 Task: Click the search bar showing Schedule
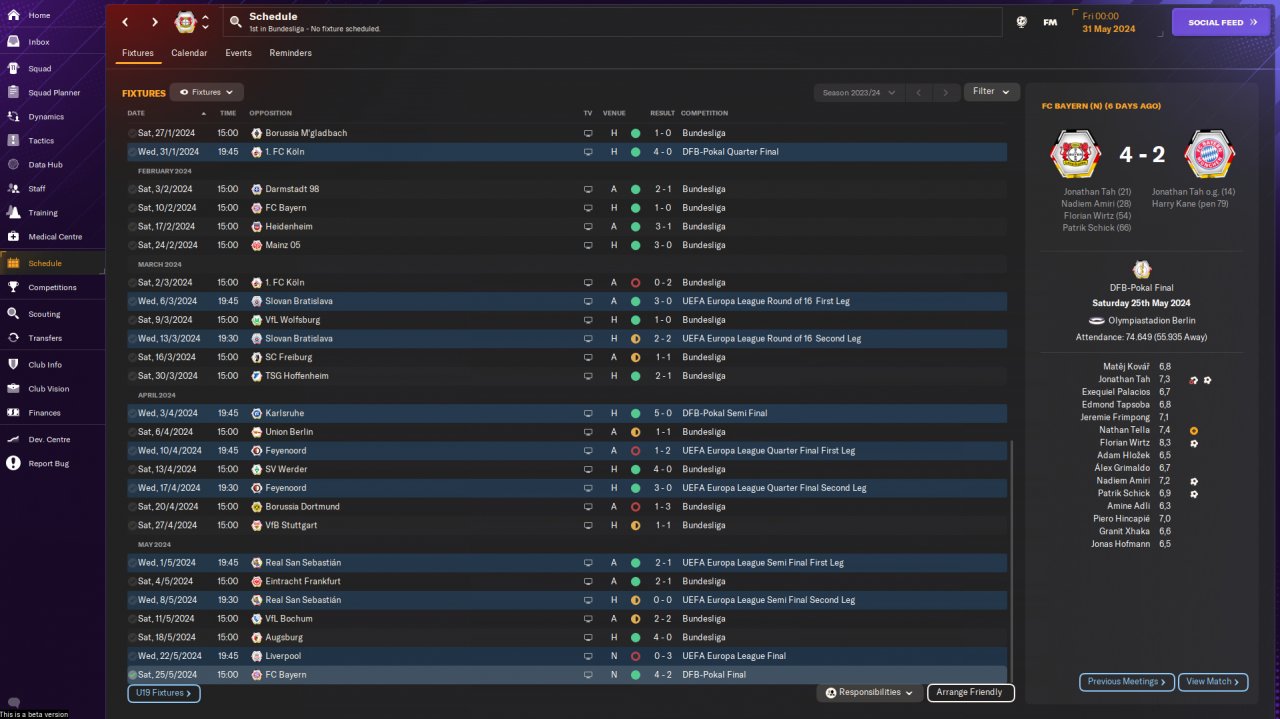point(612,22)
